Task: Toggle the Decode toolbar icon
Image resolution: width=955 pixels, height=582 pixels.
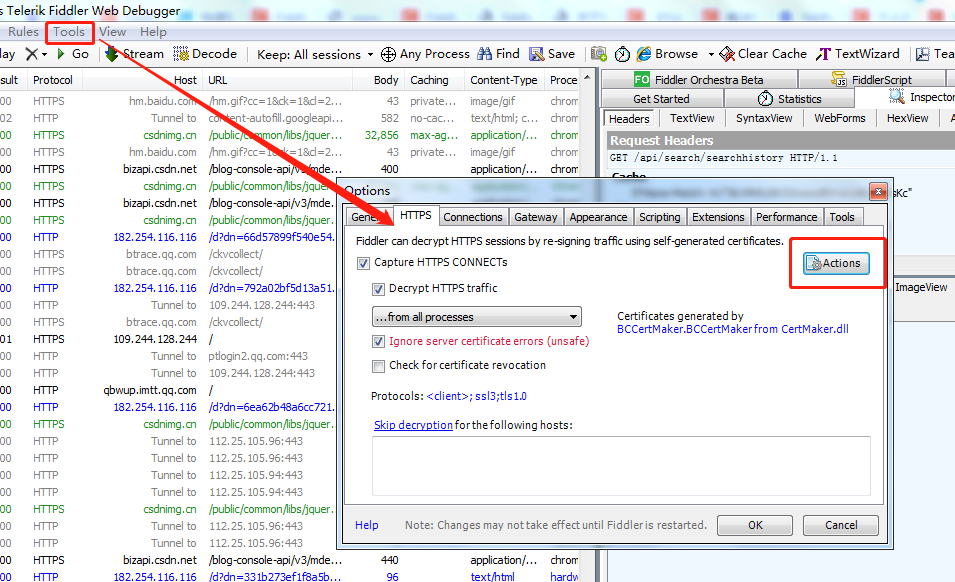Action: coord(181,54)
